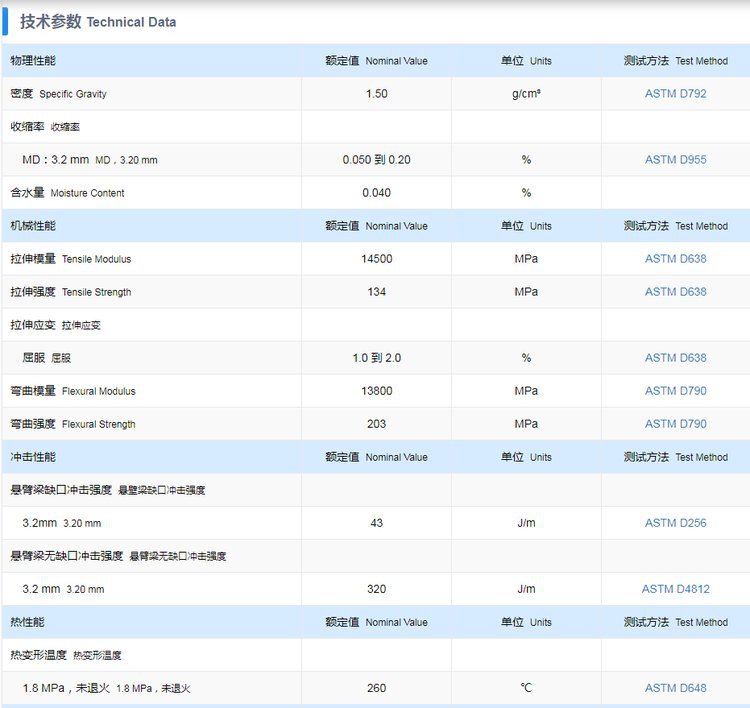The image size is (750, 708).
Task: Open the ASTM D792 test method link
Action: [675, 94]
